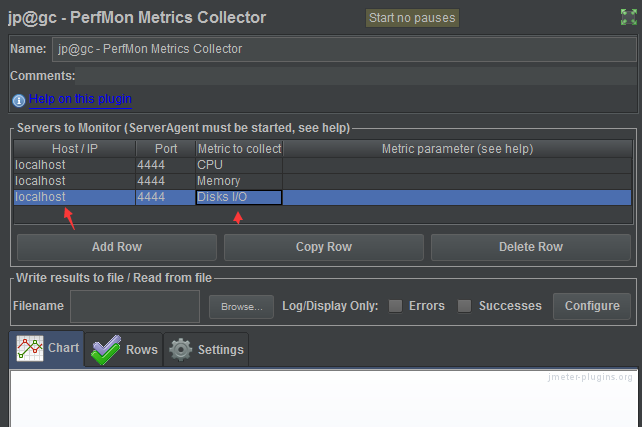Click the Metric parameter cell of Memory row
Screen dimensions: 642x427
[457, 181]
